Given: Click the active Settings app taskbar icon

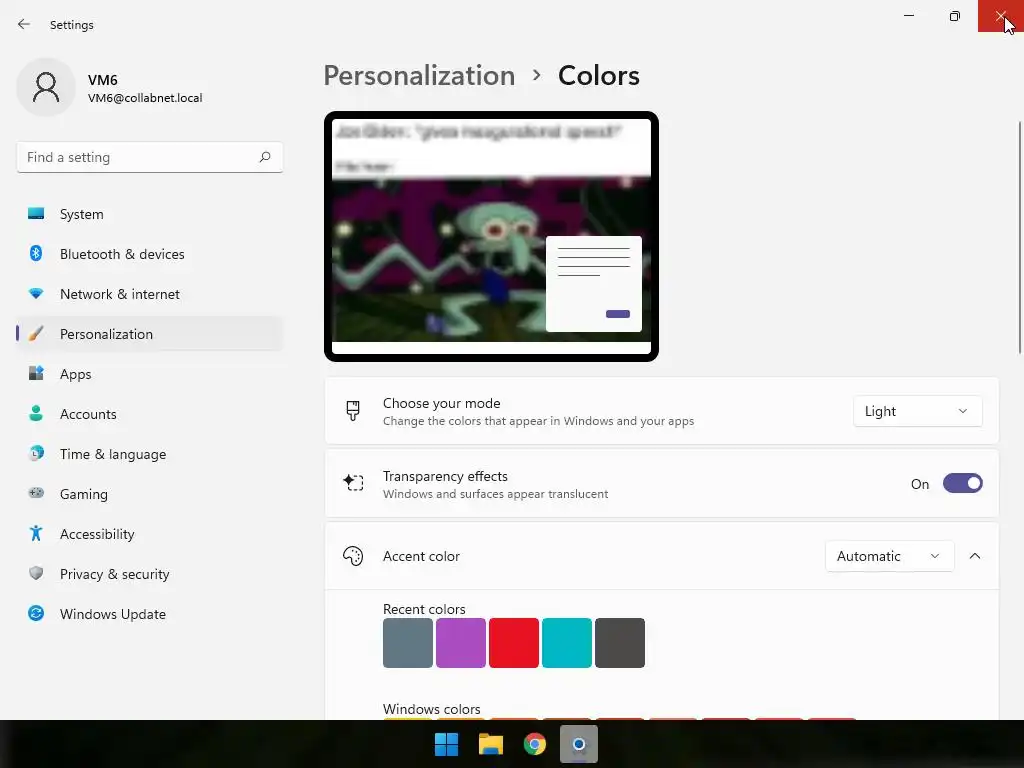Looking at the screenshot, I should click(x=579, y=744).
